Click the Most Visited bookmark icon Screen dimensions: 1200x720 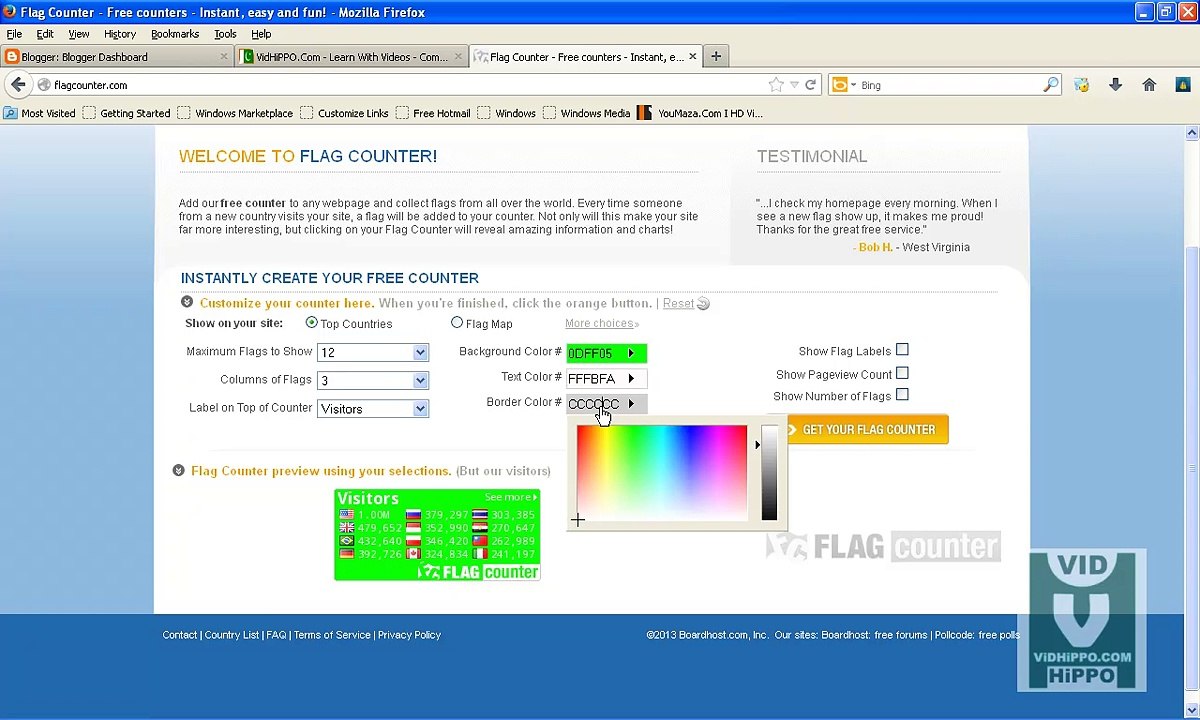pos(10,113)
